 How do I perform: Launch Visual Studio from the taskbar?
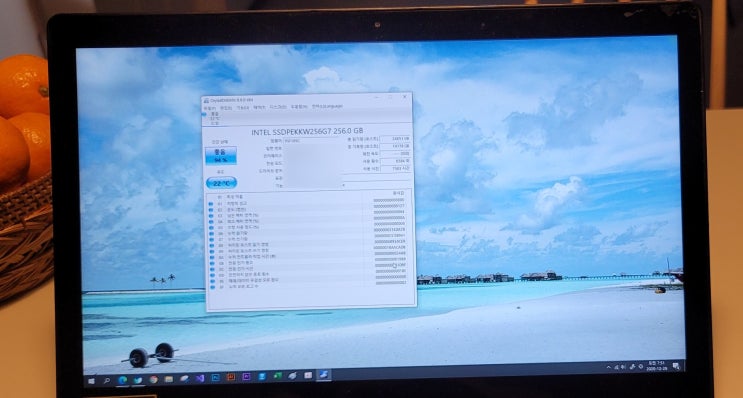click(x=200, y=378)
